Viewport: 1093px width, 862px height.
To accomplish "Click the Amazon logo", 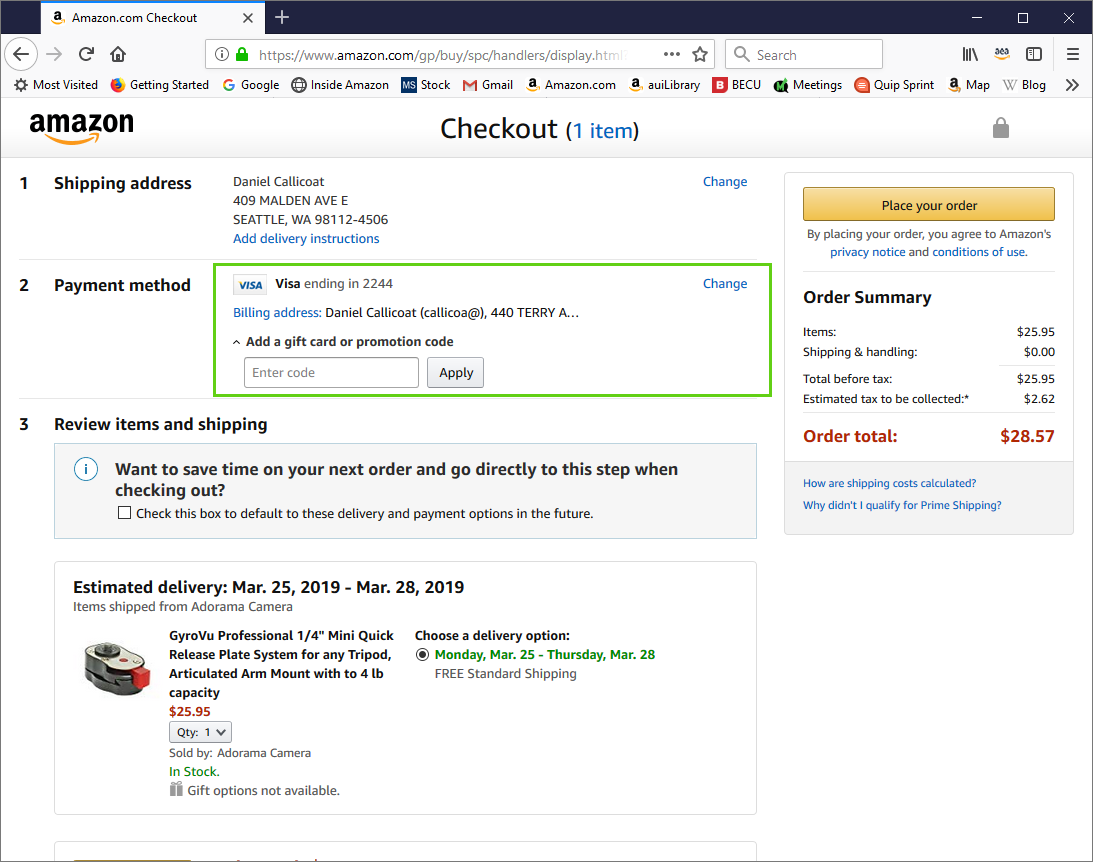I will tap(81, 128).
